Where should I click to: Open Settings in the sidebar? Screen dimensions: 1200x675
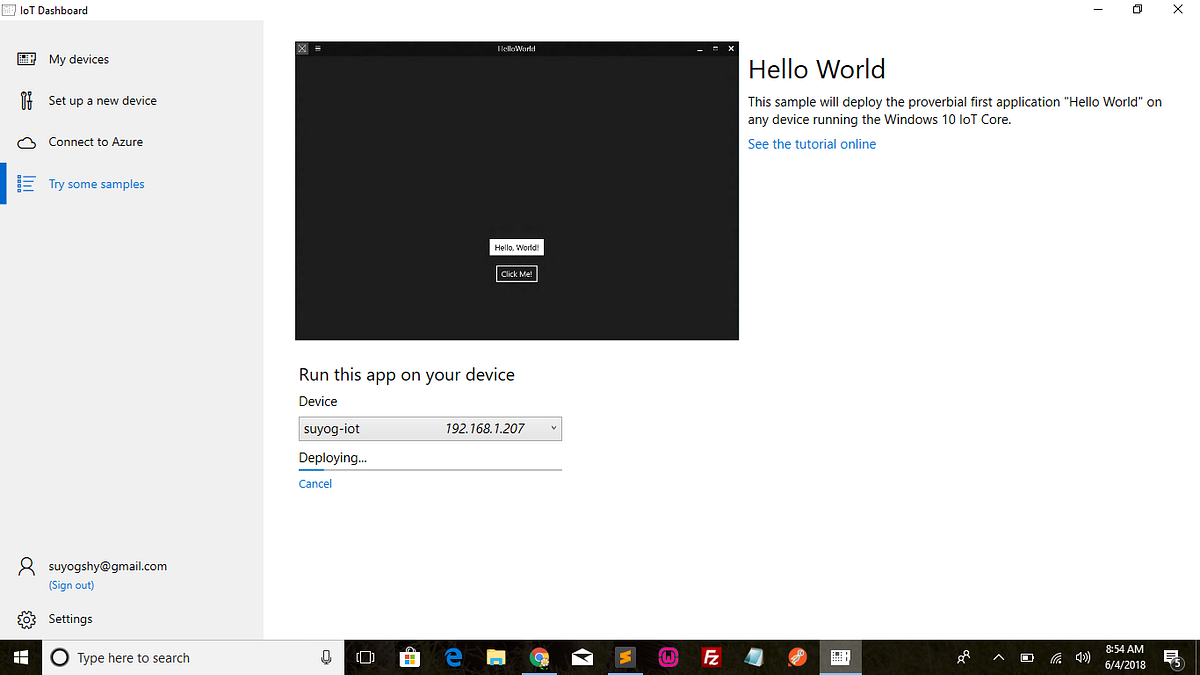click(131, 619)
